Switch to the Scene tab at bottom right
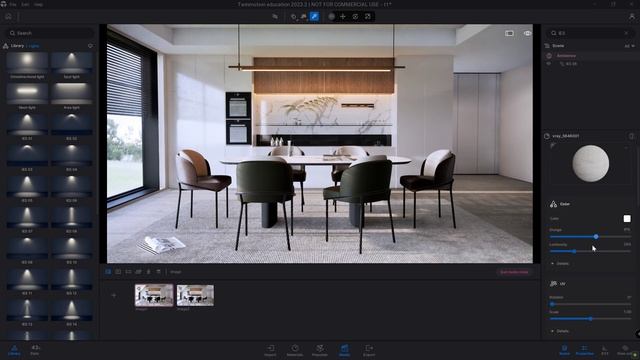The image size is (640, 360). click(x=564, y=350)
